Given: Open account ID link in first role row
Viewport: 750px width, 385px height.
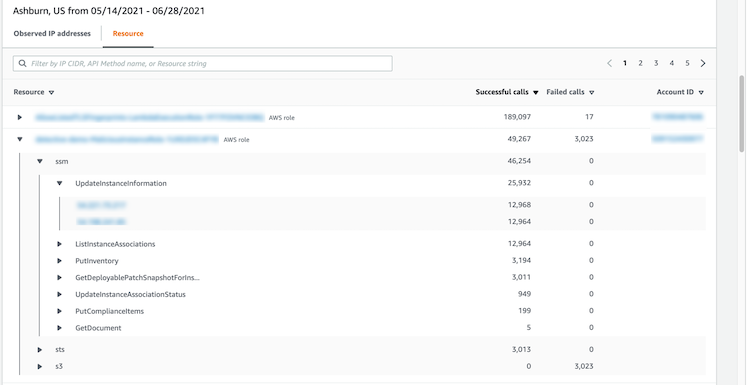Looking at the screenshot, I should click(678, 117).
